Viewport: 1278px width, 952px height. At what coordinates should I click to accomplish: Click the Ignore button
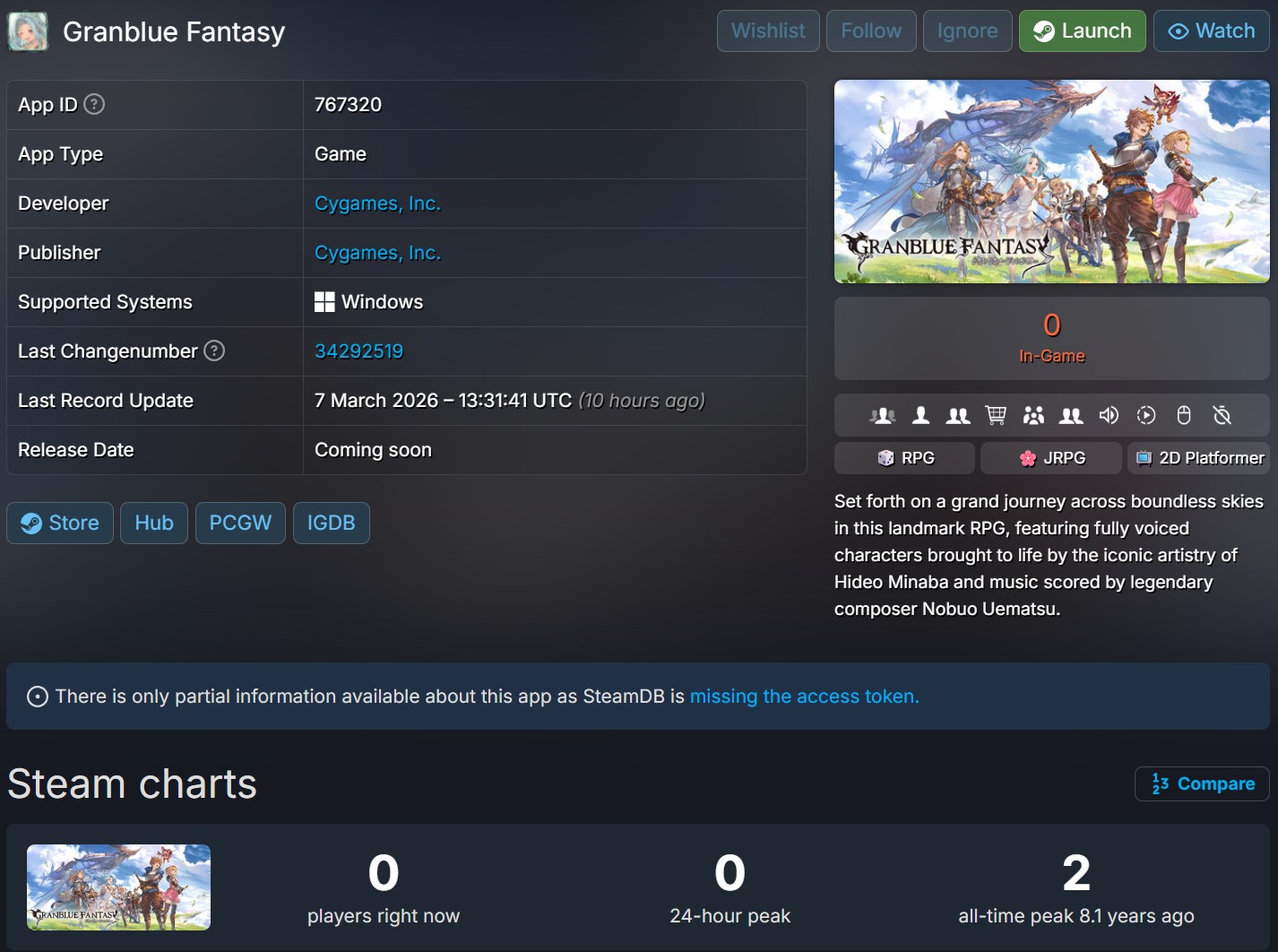pyautogui.click(x=967, y=31)
